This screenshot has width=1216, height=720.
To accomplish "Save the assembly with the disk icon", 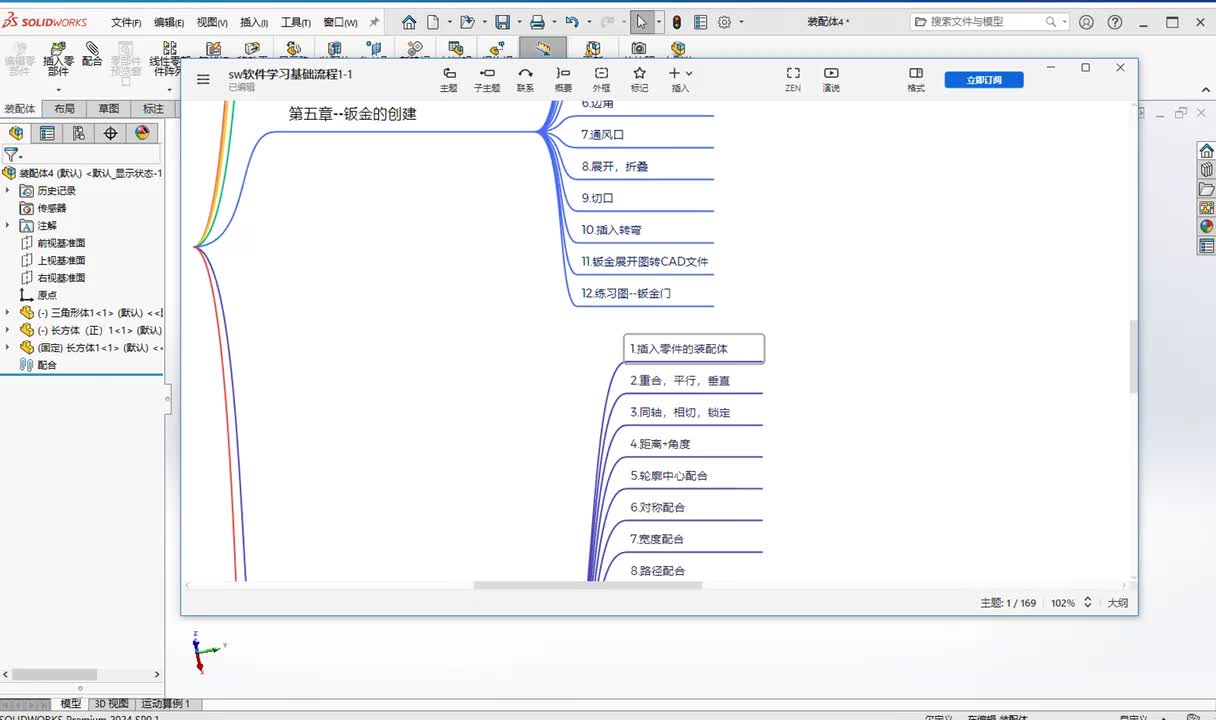I will coord(502,22).
